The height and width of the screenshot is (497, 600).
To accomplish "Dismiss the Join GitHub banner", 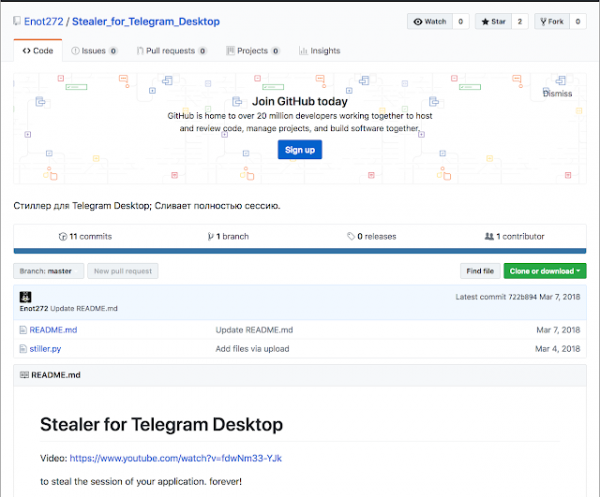I will tap(557, 93).
